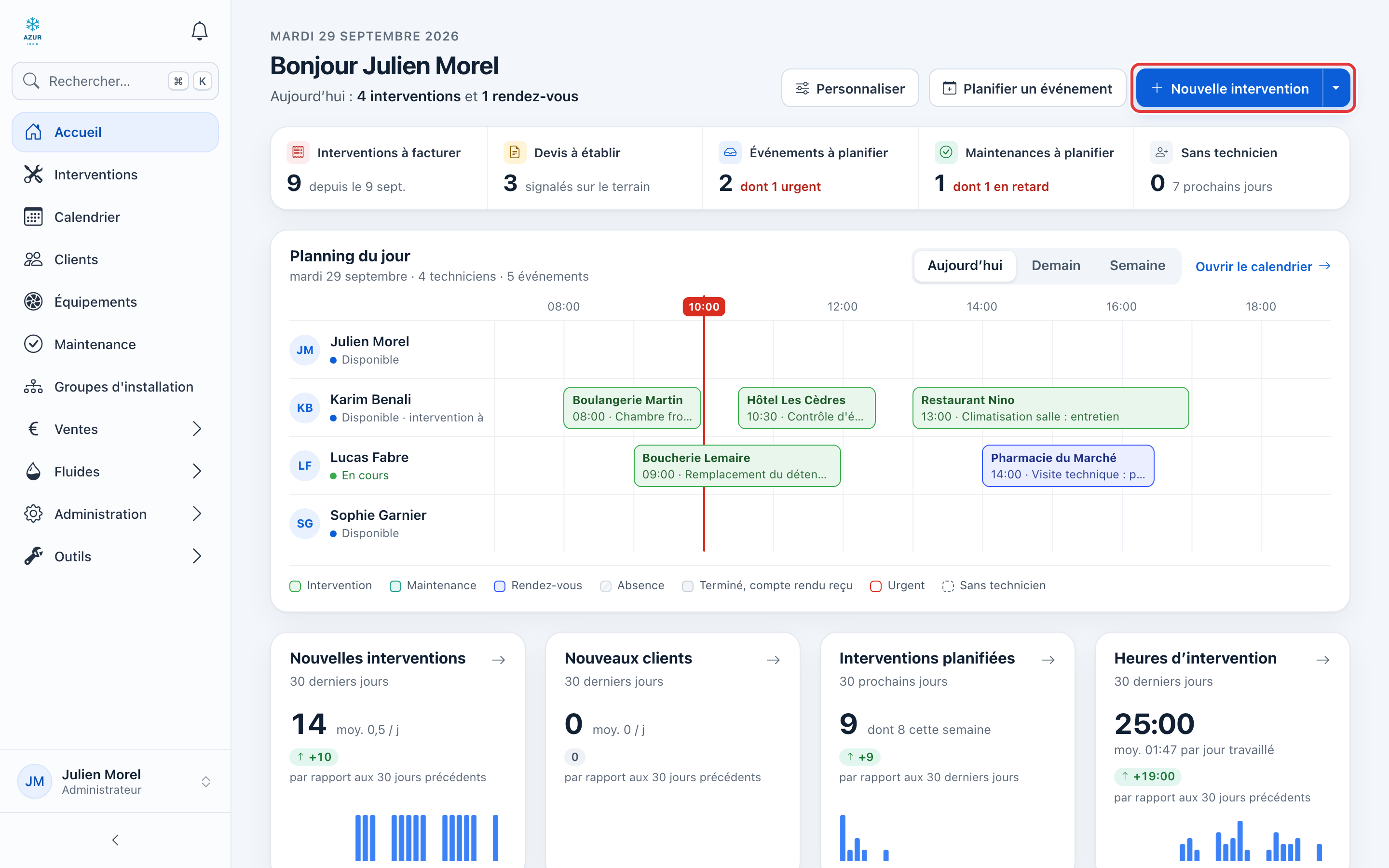Viewport: 1389px width, 868px height.
Task: Click the Maintenance checkmark circle icon
Action: coord(33,344)
